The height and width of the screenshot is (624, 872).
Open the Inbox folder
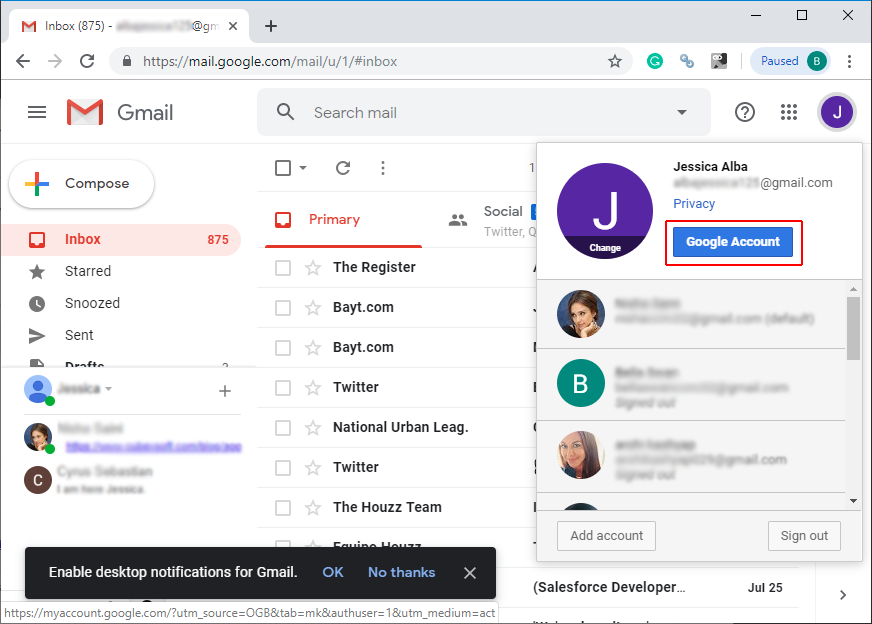point(121,240)
